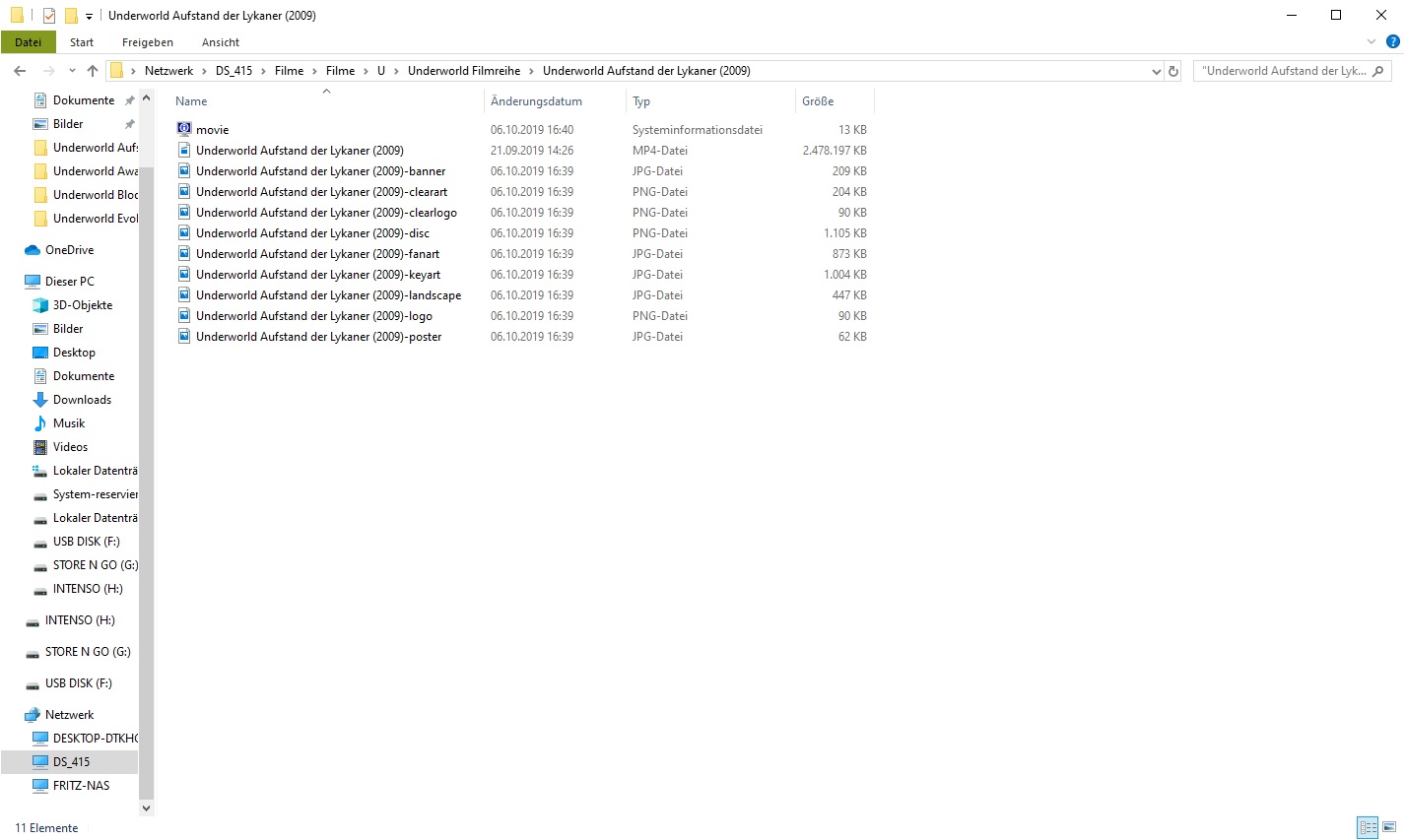Select the file ending in -logo
The width and height of the screenshot is (1405, 840).
314,316
